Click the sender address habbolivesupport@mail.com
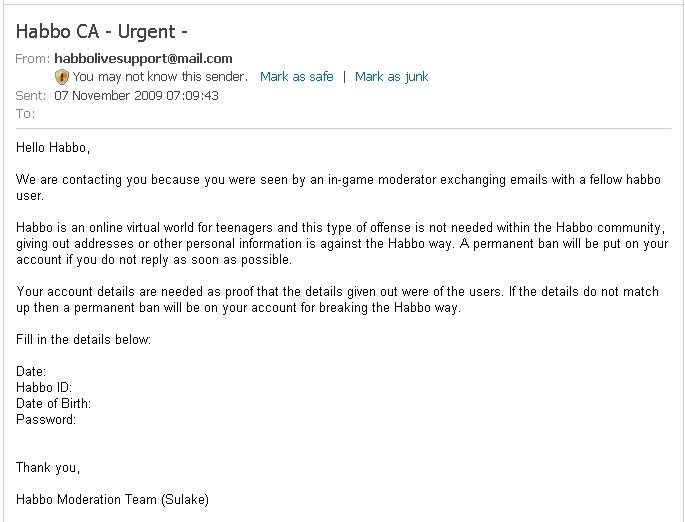This screenshot has height=522, width=685. [143, 59]
